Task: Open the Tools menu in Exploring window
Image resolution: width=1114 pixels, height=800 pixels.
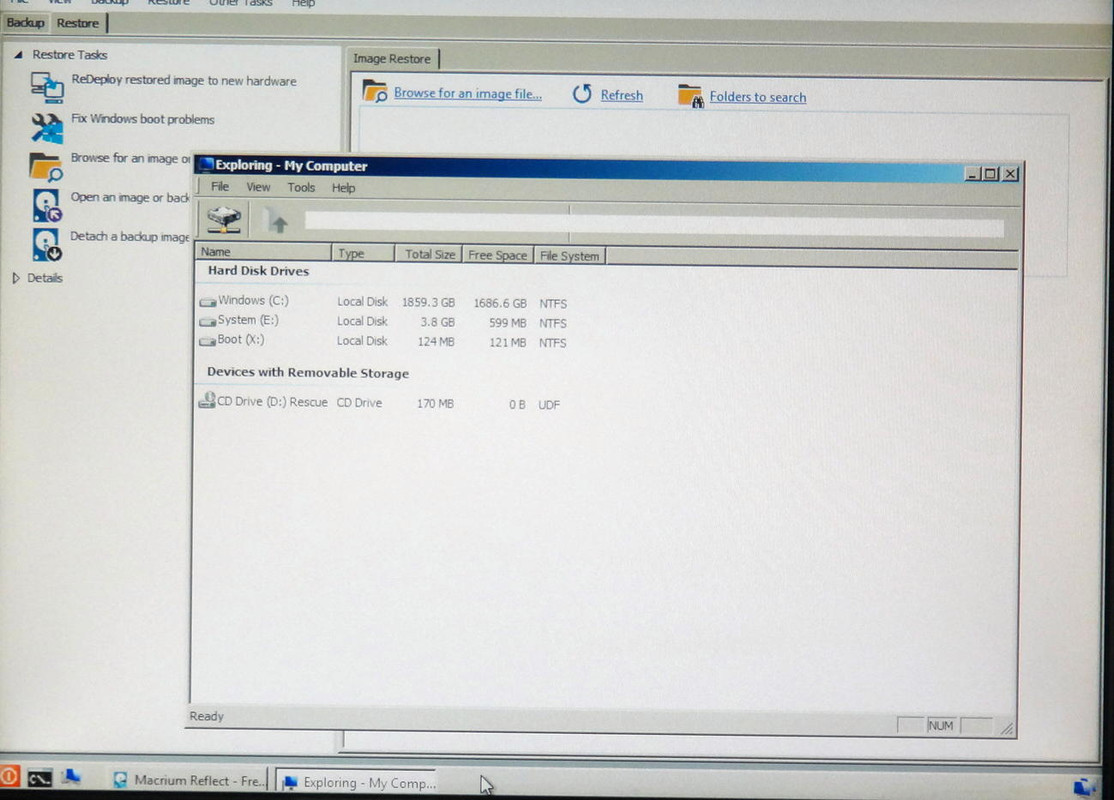Action: 301,188
